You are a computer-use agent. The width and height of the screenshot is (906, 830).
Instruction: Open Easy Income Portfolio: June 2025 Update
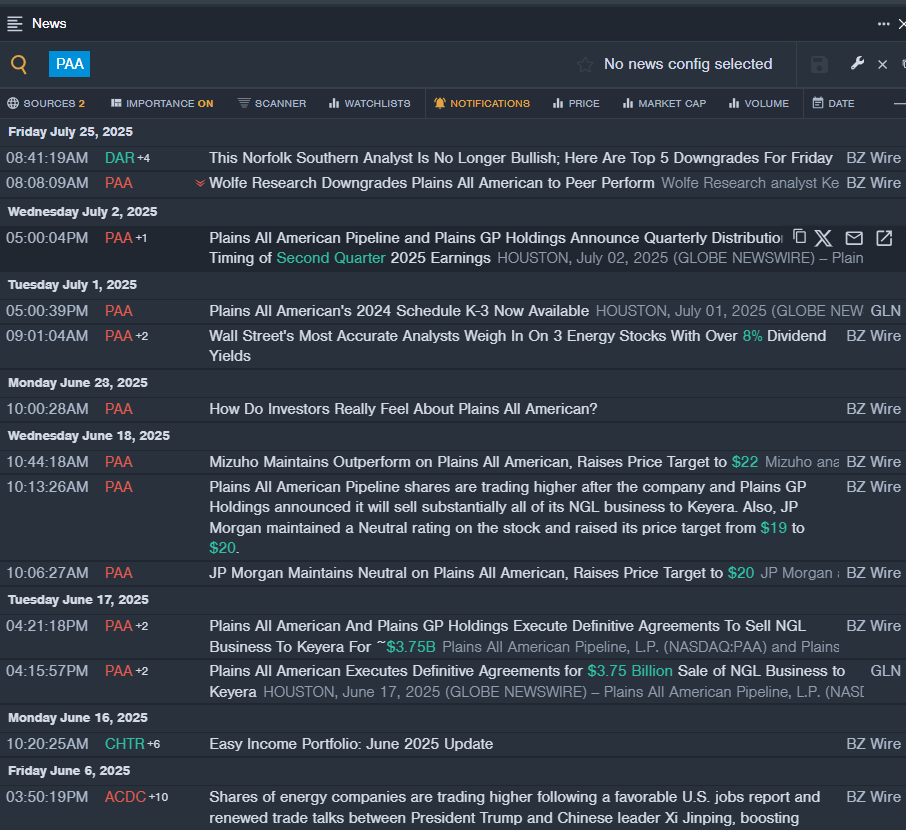point(351,744)
